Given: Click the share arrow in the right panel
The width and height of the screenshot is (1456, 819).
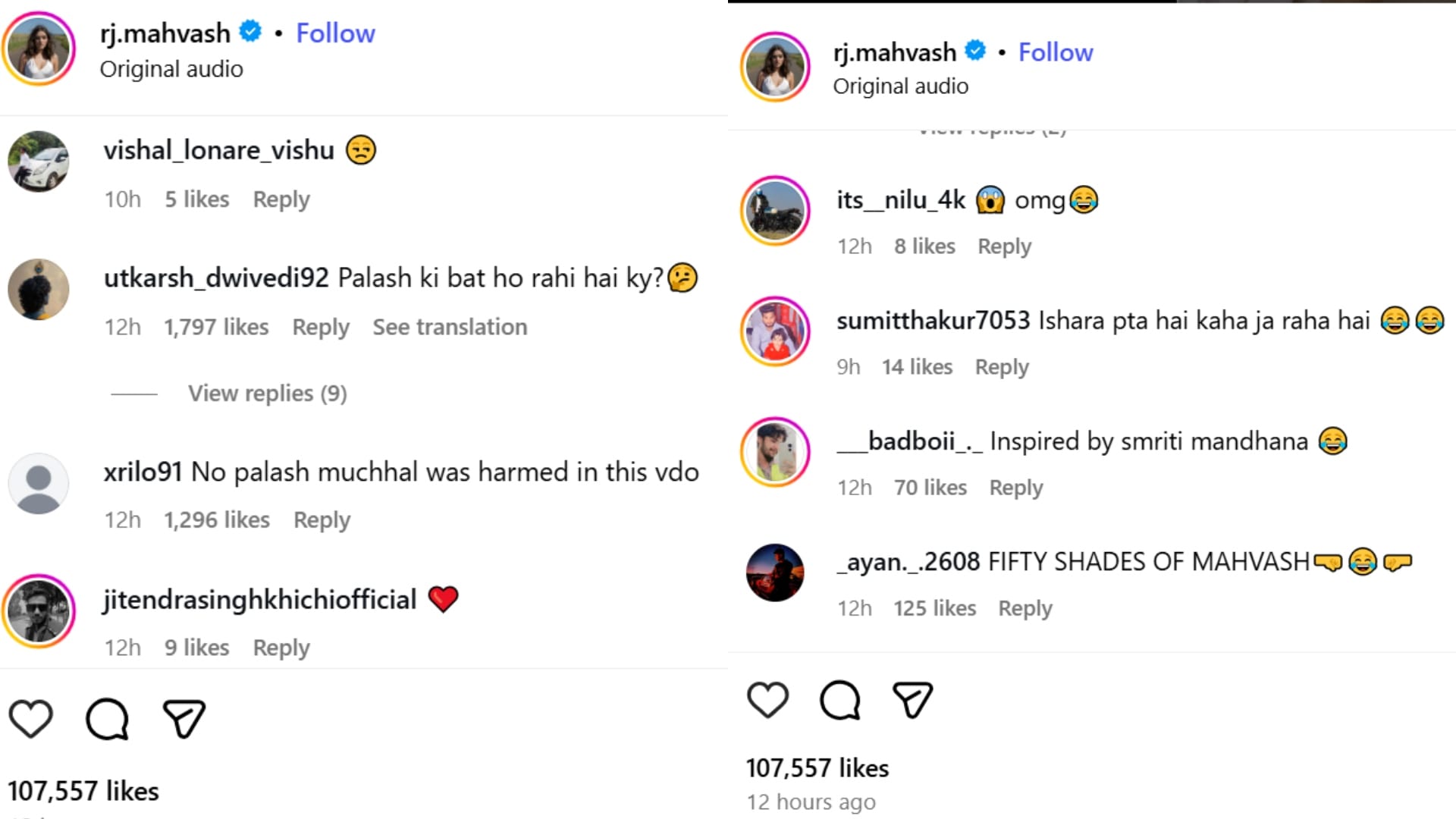Looking at the screenshot, I should [x=912, y=699].
